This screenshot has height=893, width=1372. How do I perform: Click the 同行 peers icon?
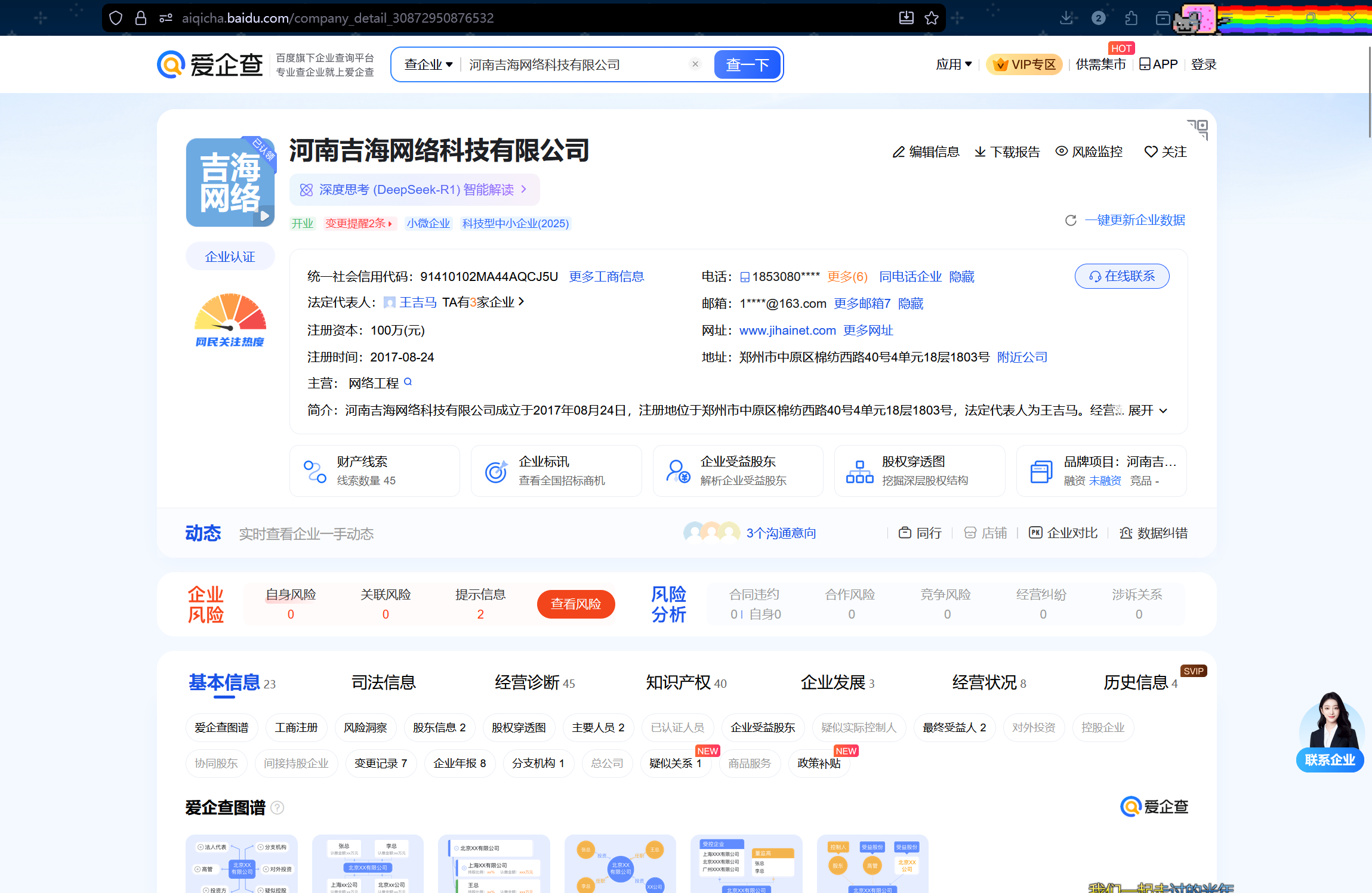[x=905, y=532]
